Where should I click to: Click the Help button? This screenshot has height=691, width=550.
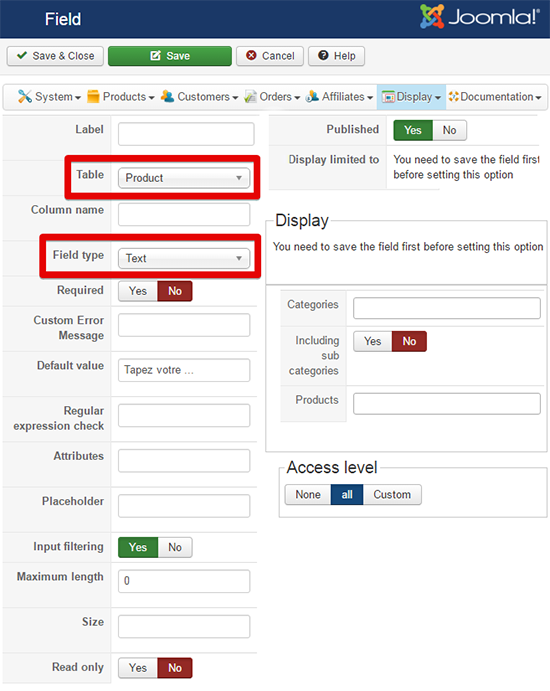[x=336, y=56]
